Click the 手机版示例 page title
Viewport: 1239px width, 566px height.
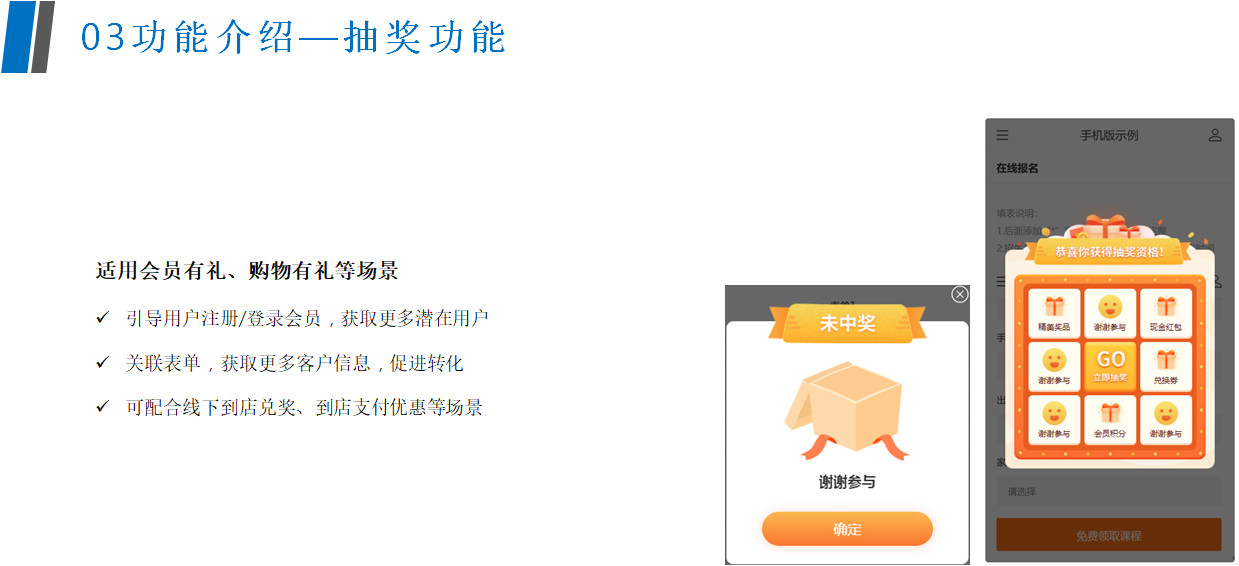click(x=1109, y=135)
